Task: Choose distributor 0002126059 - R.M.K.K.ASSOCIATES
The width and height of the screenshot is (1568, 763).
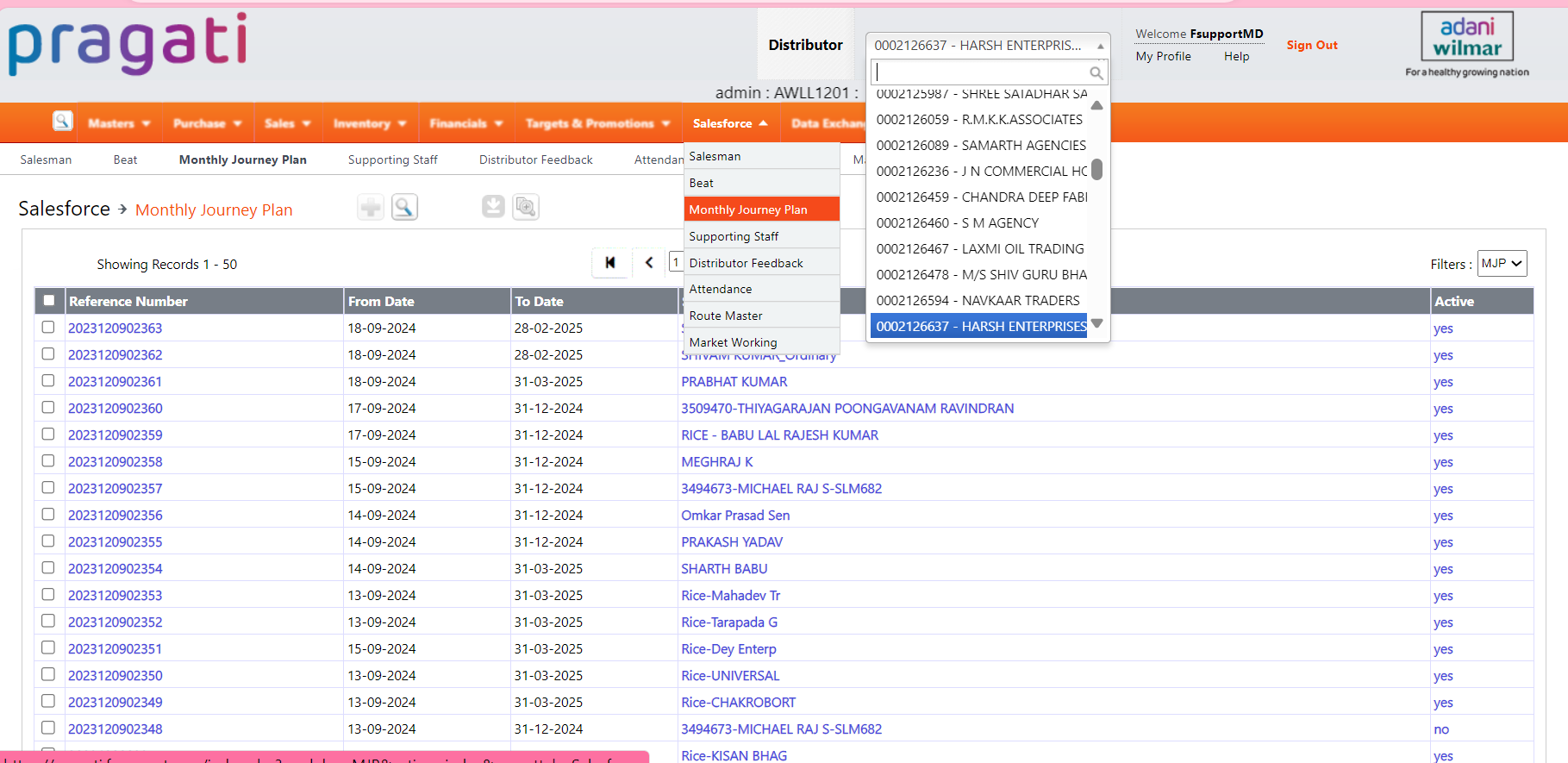Action: pos(981,119)
